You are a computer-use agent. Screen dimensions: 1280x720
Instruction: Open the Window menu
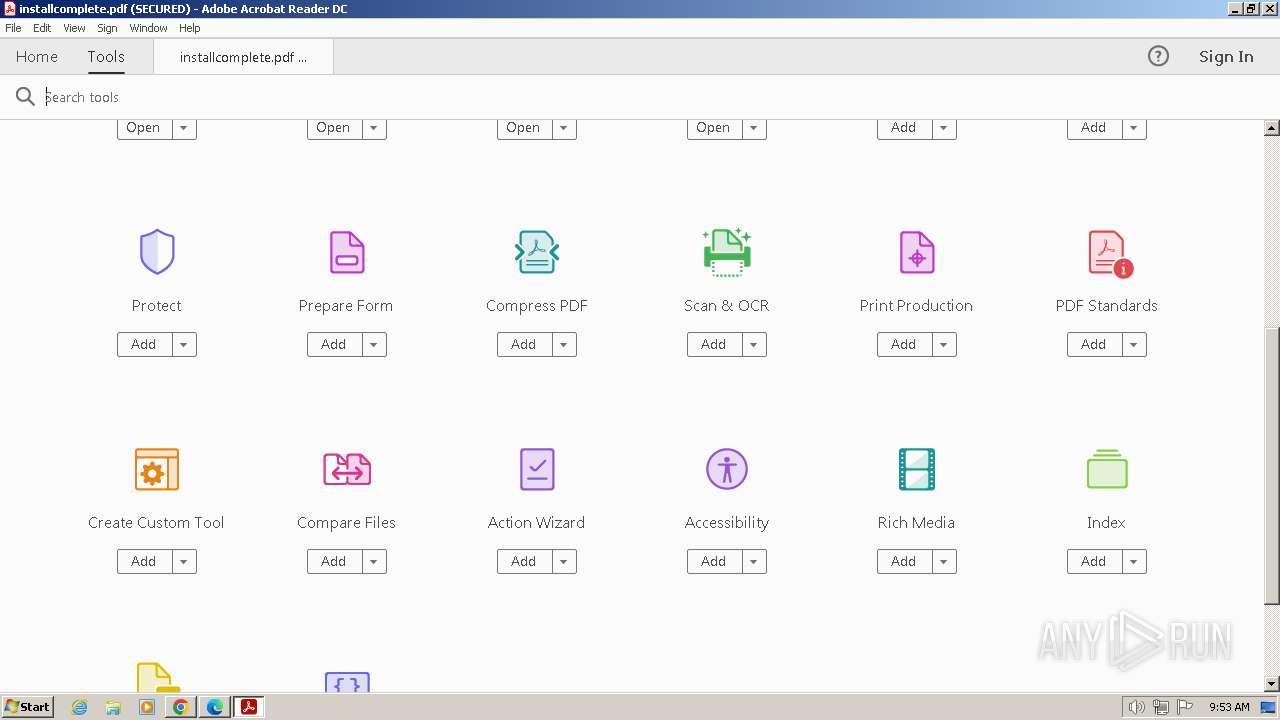coord(148,28)
